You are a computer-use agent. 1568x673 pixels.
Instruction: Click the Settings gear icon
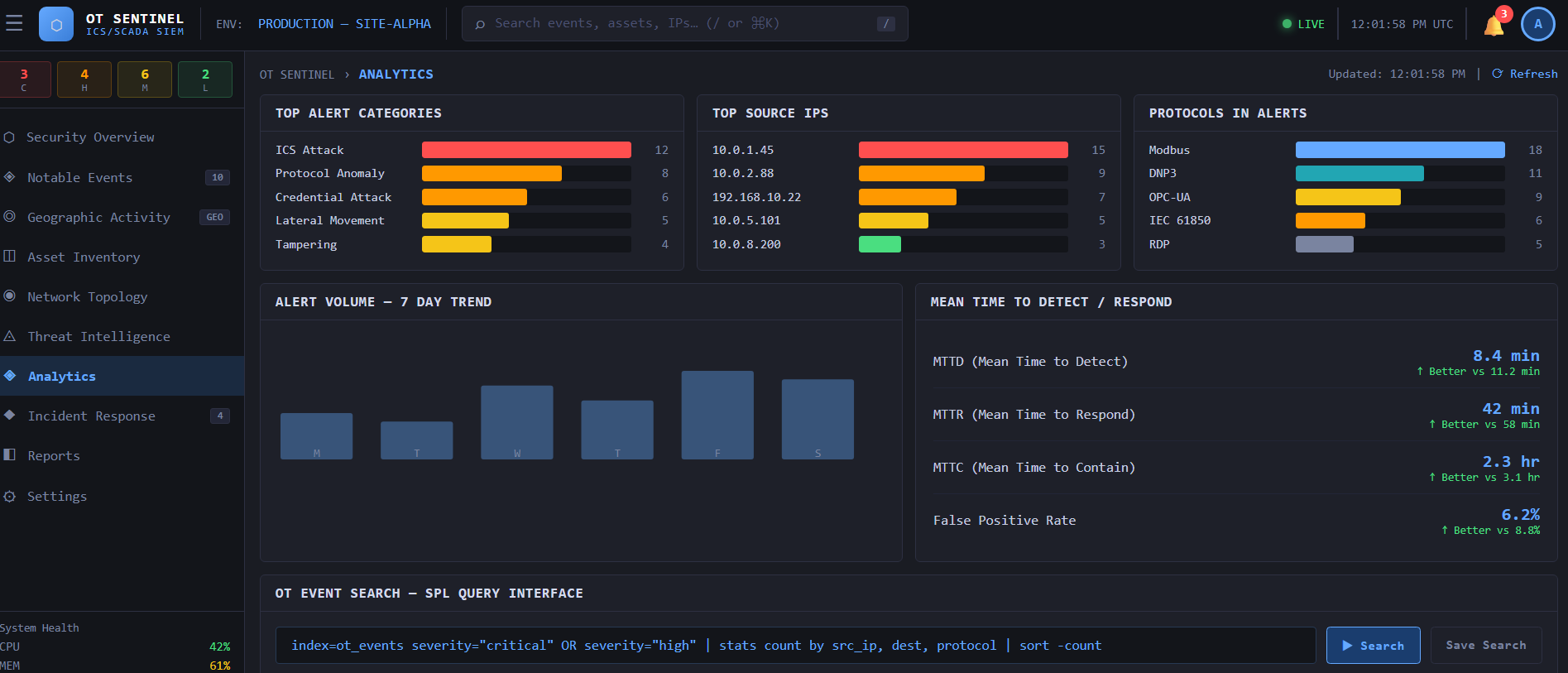point(9,496)
